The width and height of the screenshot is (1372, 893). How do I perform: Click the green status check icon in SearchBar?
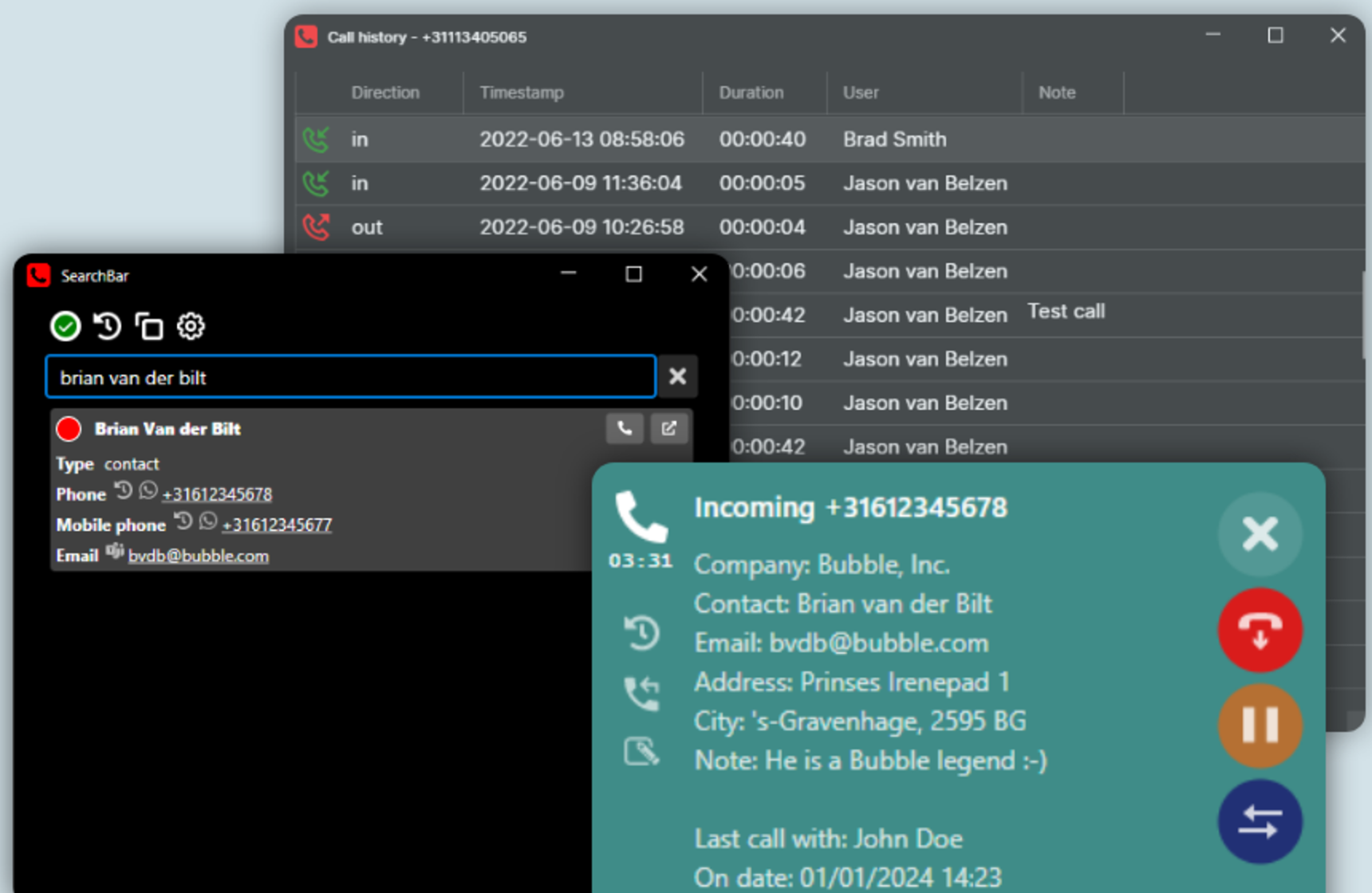pos(65,326)
